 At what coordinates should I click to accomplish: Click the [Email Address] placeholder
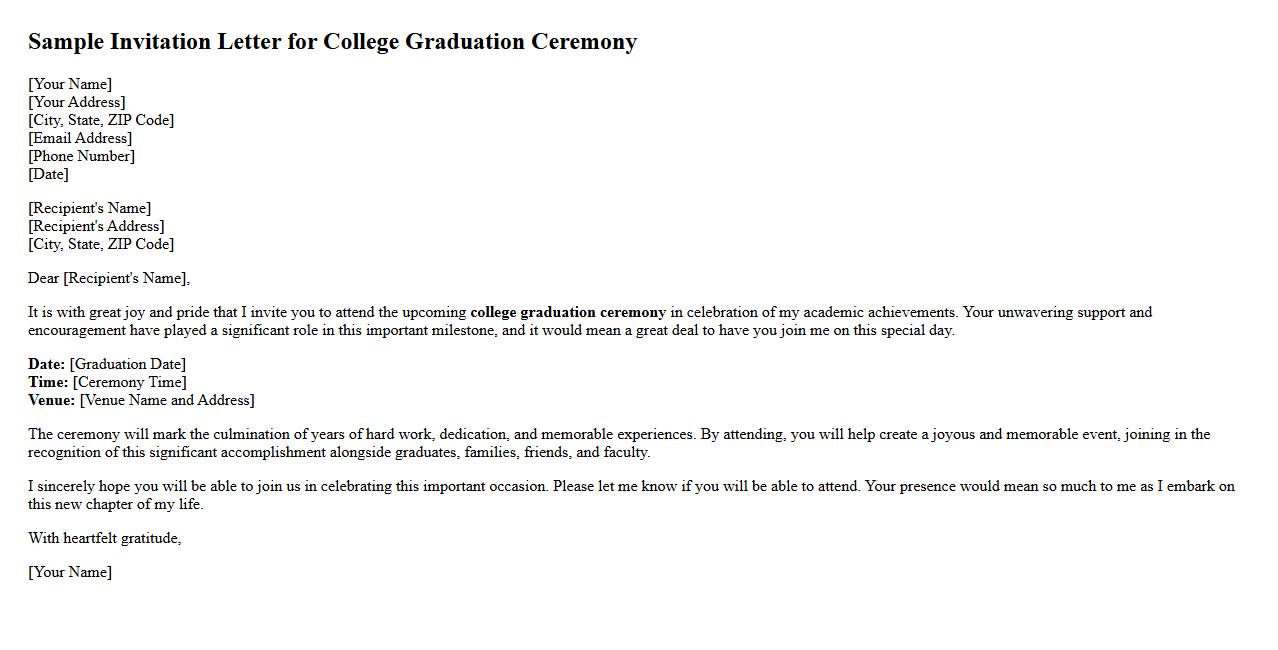tap(80, 138)
